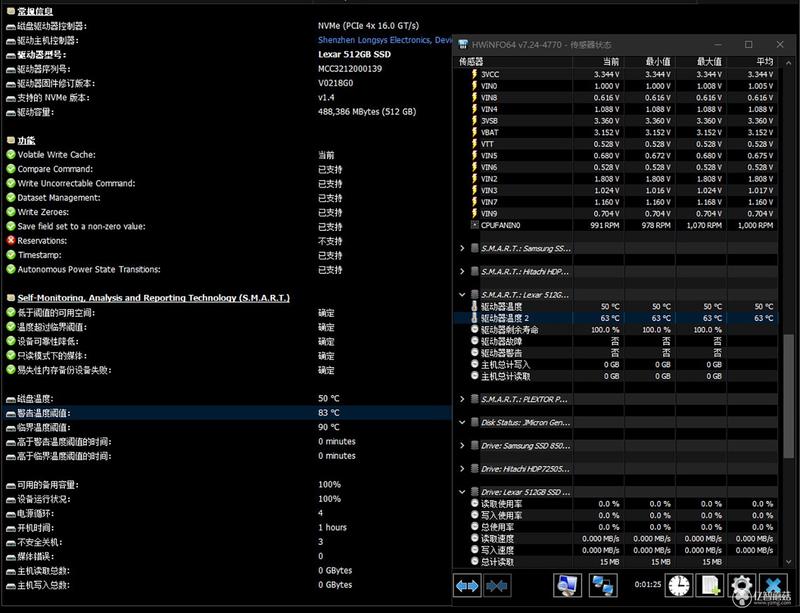Click the red X icon beside Reservations
The height and width of the screenshot is (613, 800).
(11, 240)
